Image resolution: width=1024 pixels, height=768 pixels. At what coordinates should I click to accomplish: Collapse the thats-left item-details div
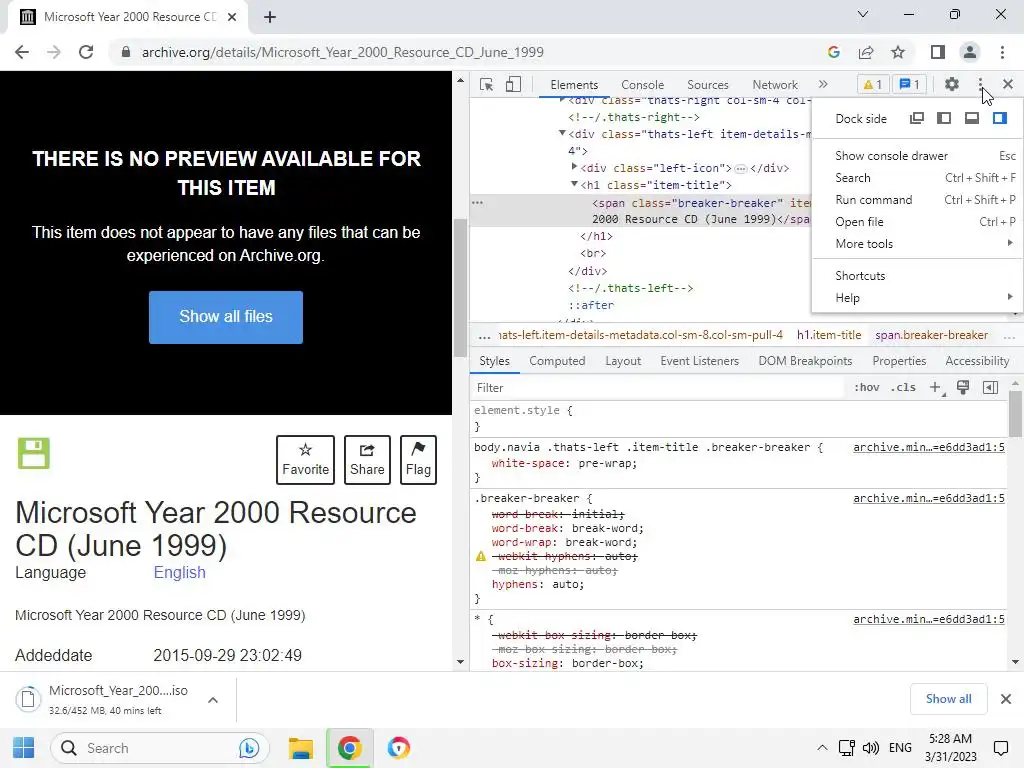click(x=562, y=133)
